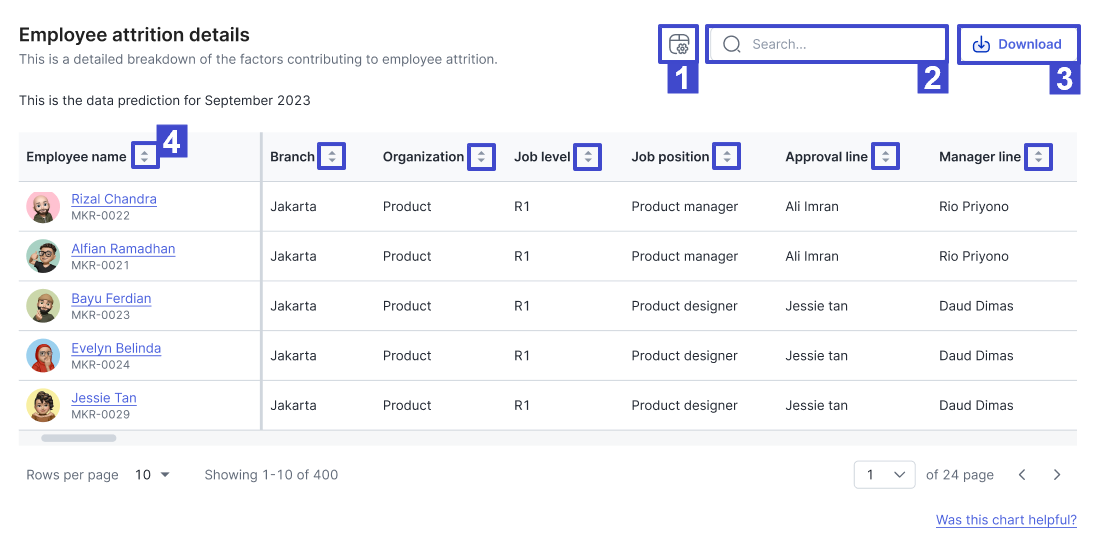The width and height of the screenshot is (1094, 547).
Task: Go to the previous page arrow
Action: point(1021,474)
